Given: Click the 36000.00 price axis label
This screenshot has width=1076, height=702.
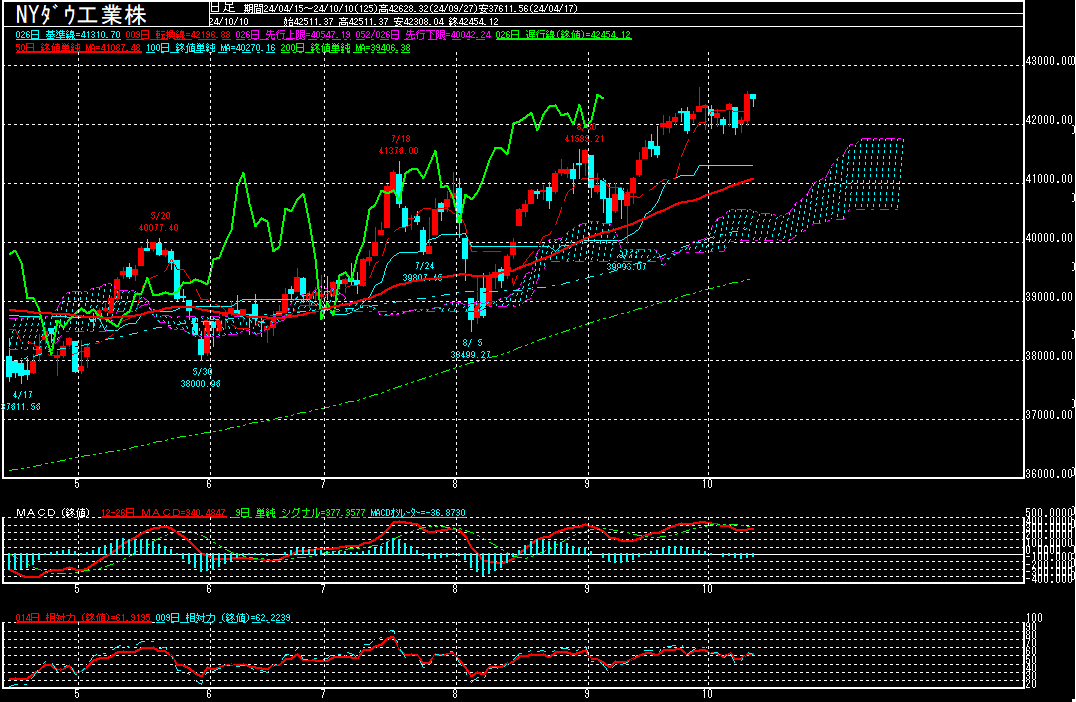Looking at the screenshot, I should point(1049,473).
